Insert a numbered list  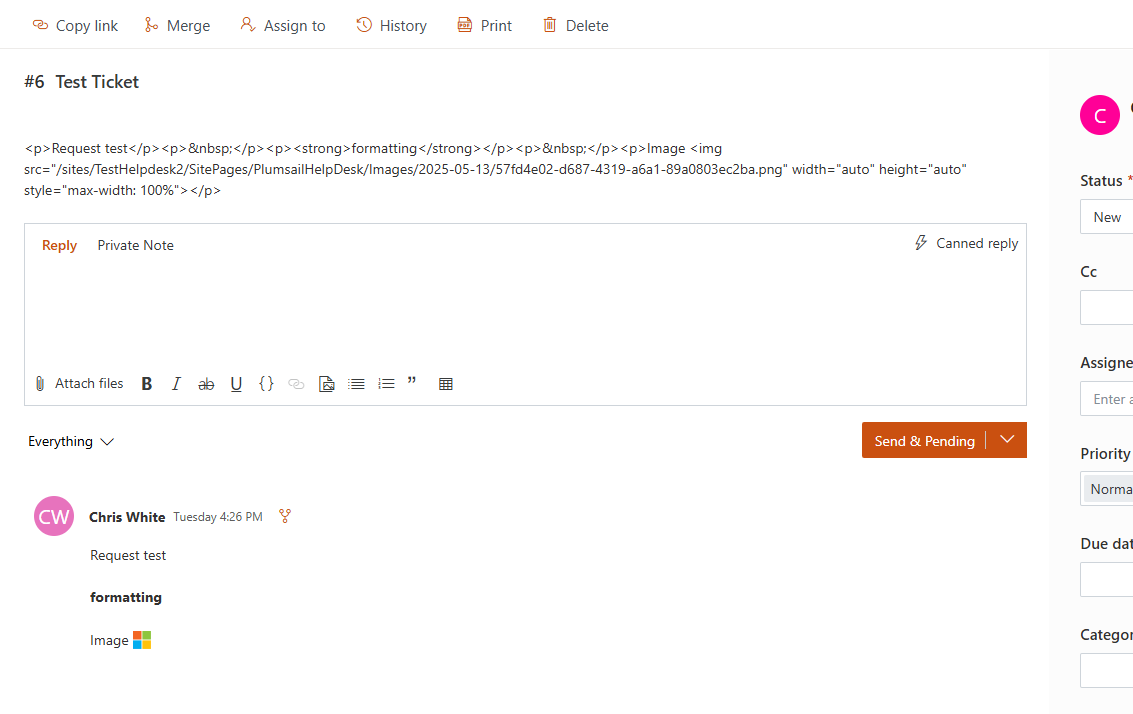click(386, 384)
